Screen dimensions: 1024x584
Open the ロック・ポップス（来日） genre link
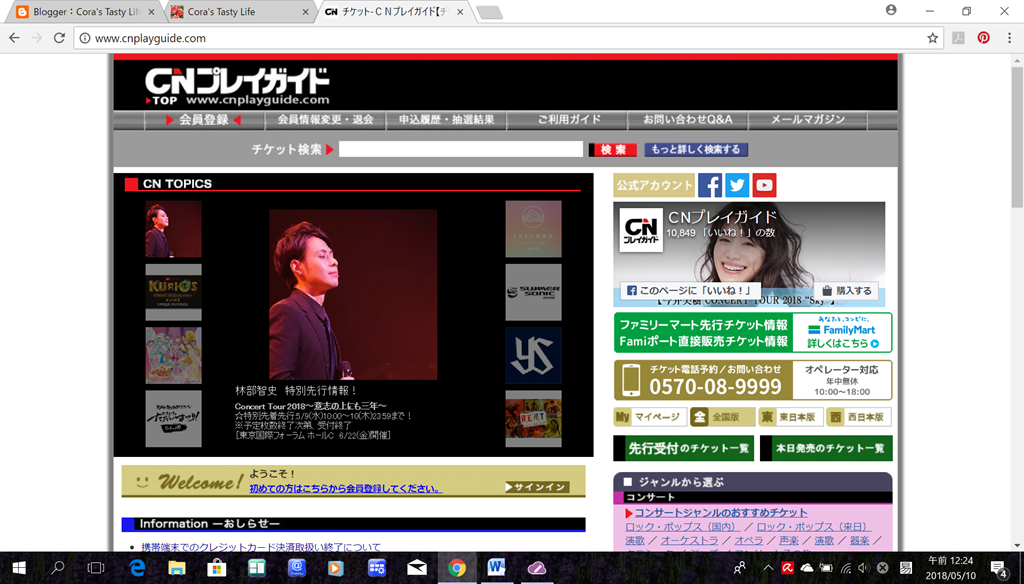813,527
